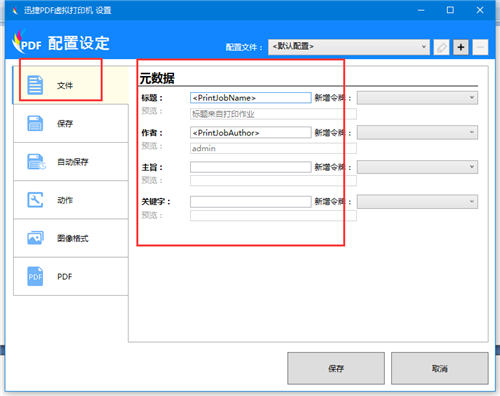This screenshot has width=500, height=396.
Task: Click the 主旨 input field
Action: [x=251, y=167]
